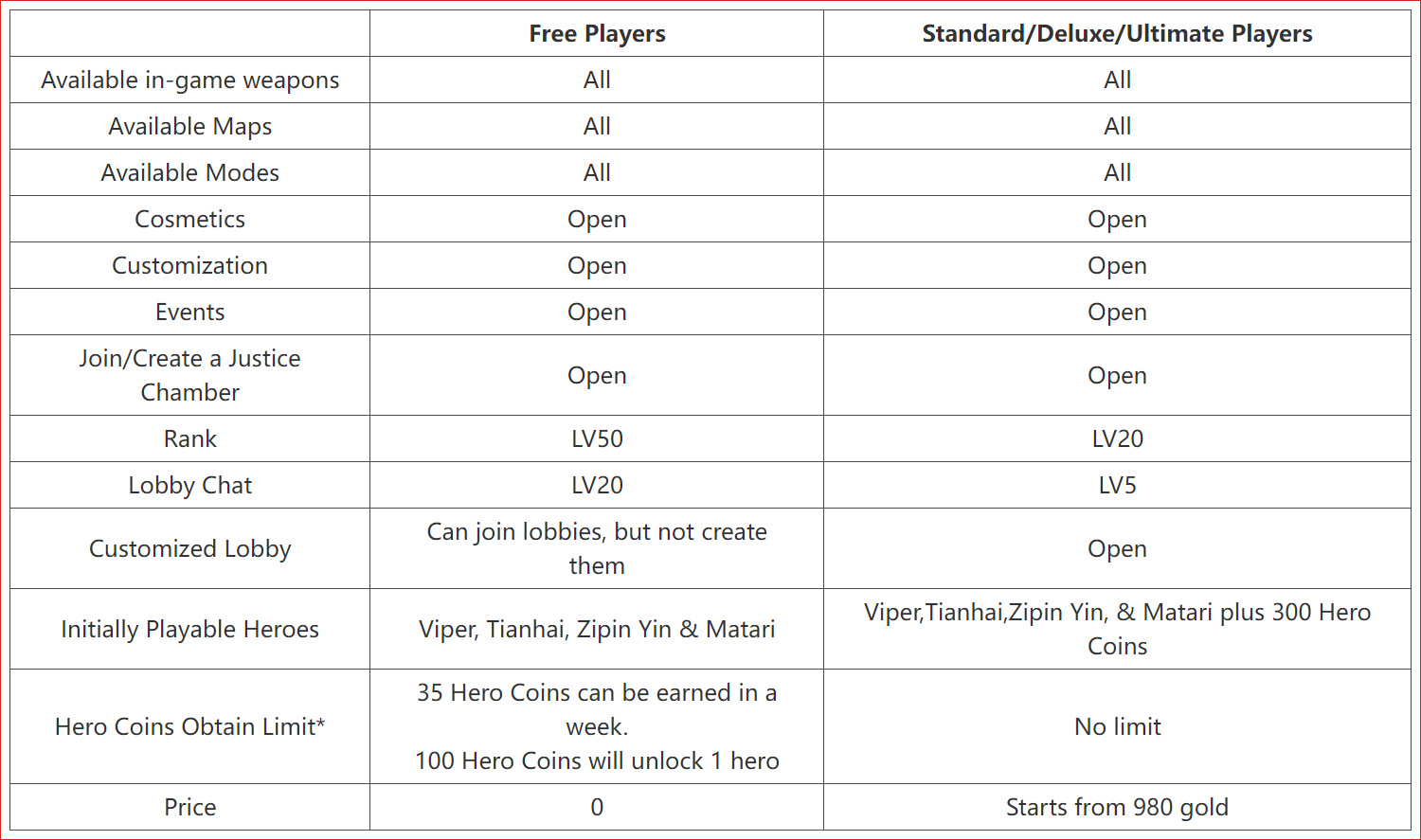
Task: Select the Available Maps row label
Action: point(189,126)
